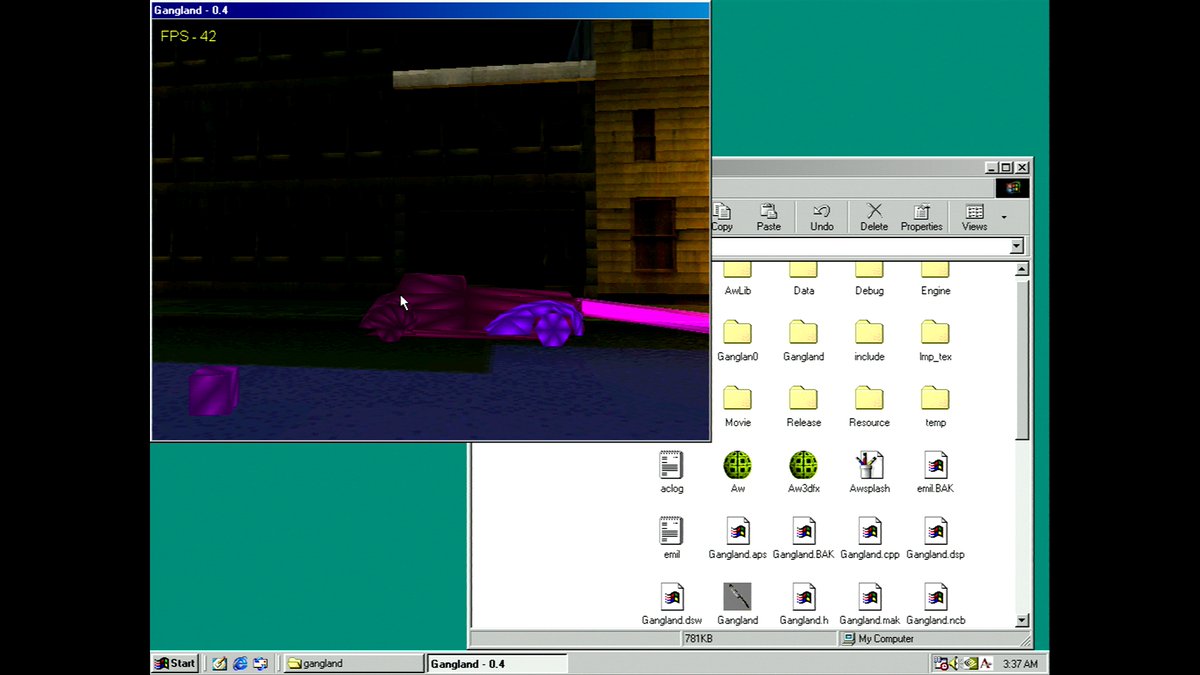Image resolution: width=1200 pixels, height=675 pixels.
Task: Click the Show Desktop quick launch icon
Action: click(219, 663)
